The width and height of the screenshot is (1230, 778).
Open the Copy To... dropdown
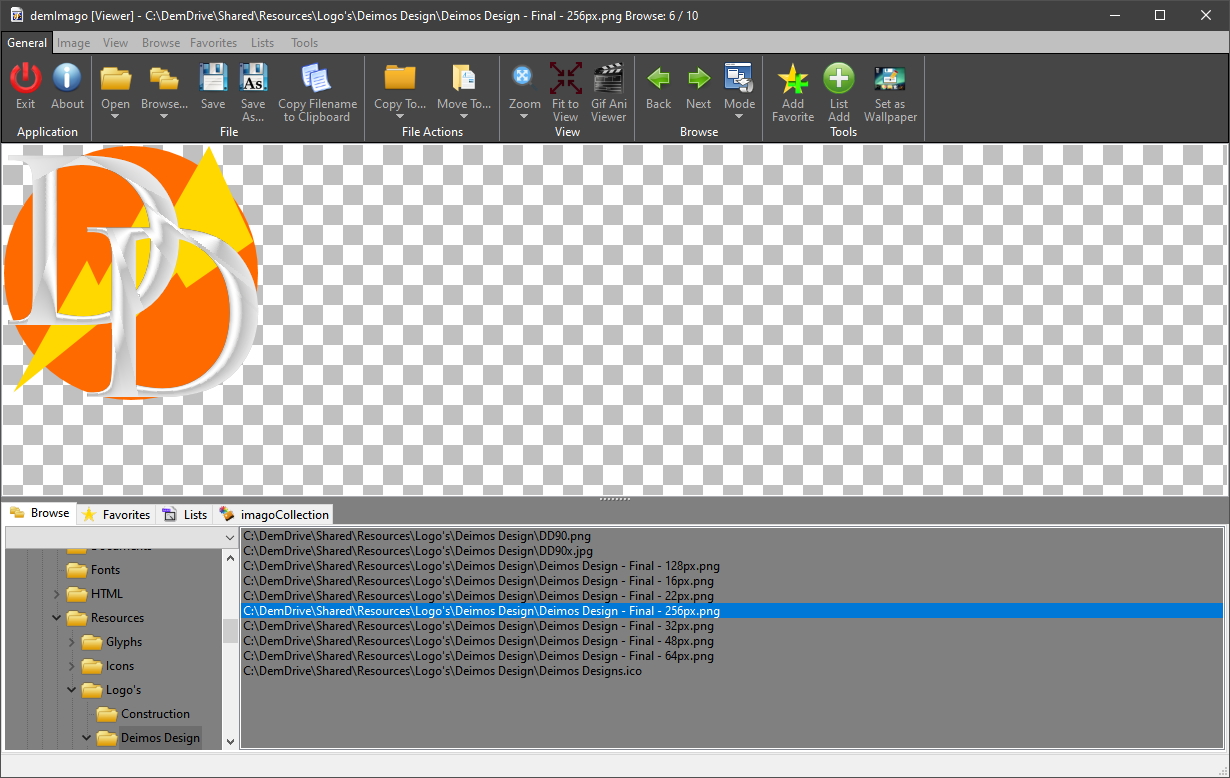pos(400,117)
